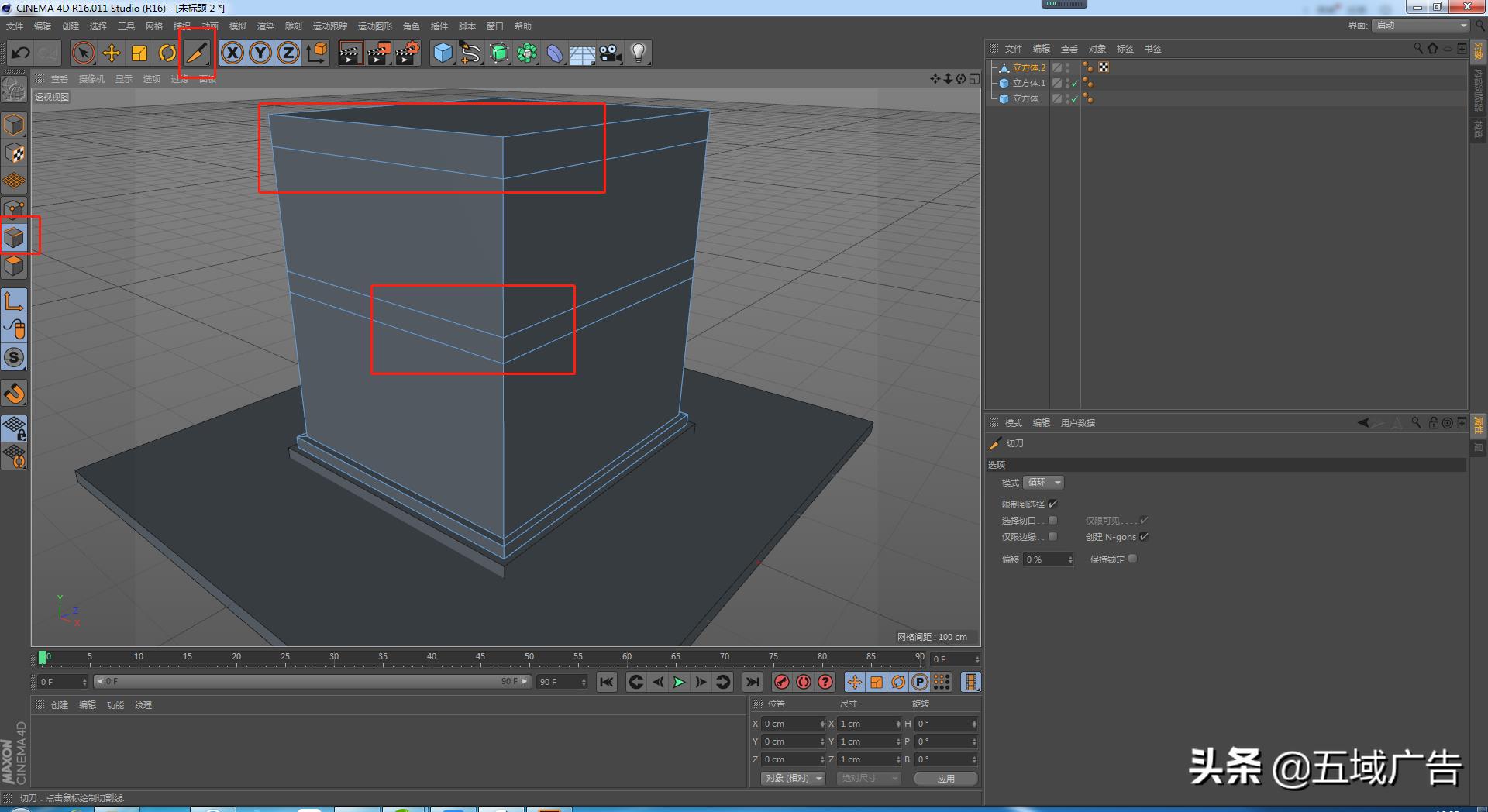The width and height of the screenshot is (1488, 812).
Task: Click the red Record keyframe button
Action: pos(782,682)
